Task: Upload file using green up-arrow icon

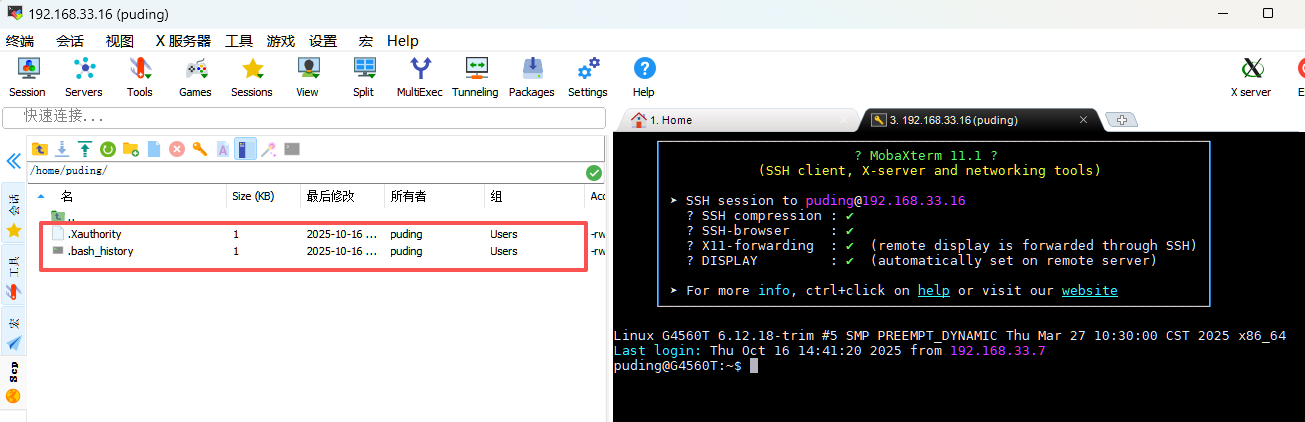Action: point(85,149)
